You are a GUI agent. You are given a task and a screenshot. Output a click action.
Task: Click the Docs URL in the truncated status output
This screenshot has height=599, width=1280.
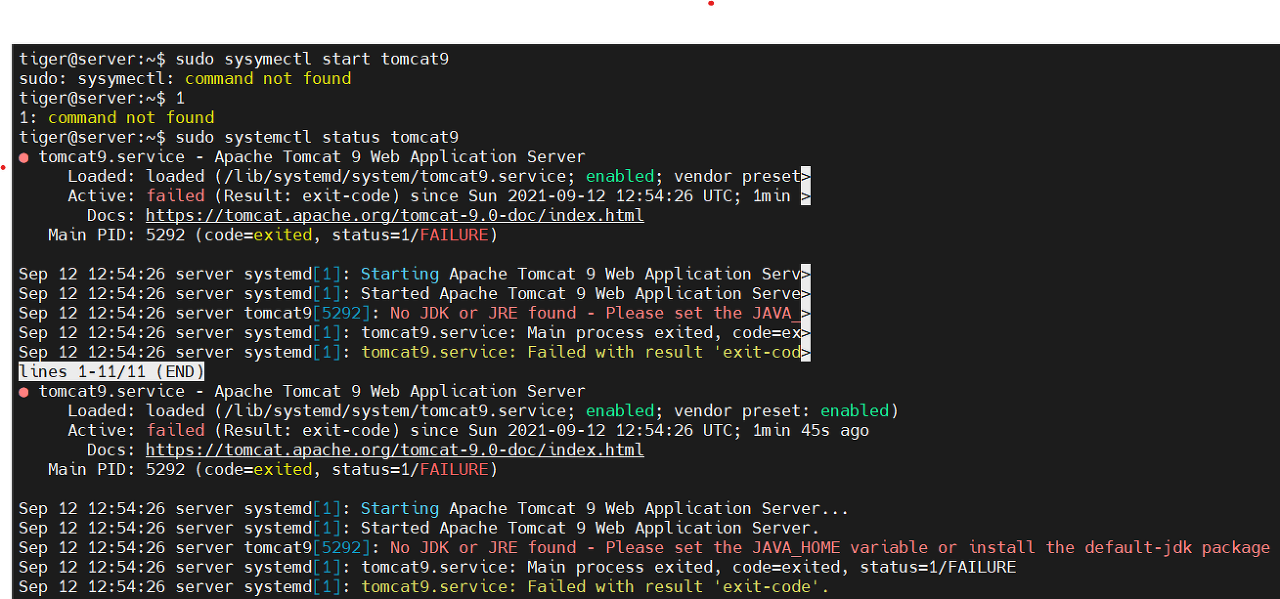[x=395, y=215]
